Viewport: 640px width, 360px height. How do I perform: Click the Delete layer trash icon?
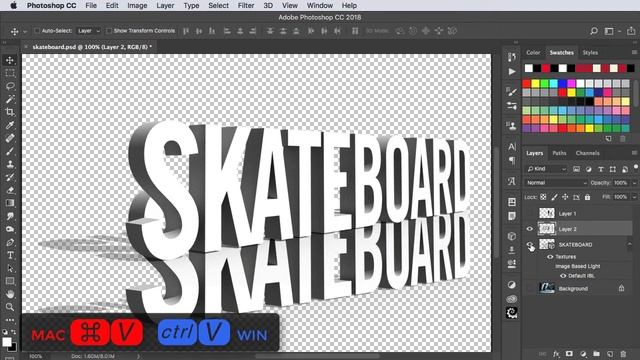623,354
